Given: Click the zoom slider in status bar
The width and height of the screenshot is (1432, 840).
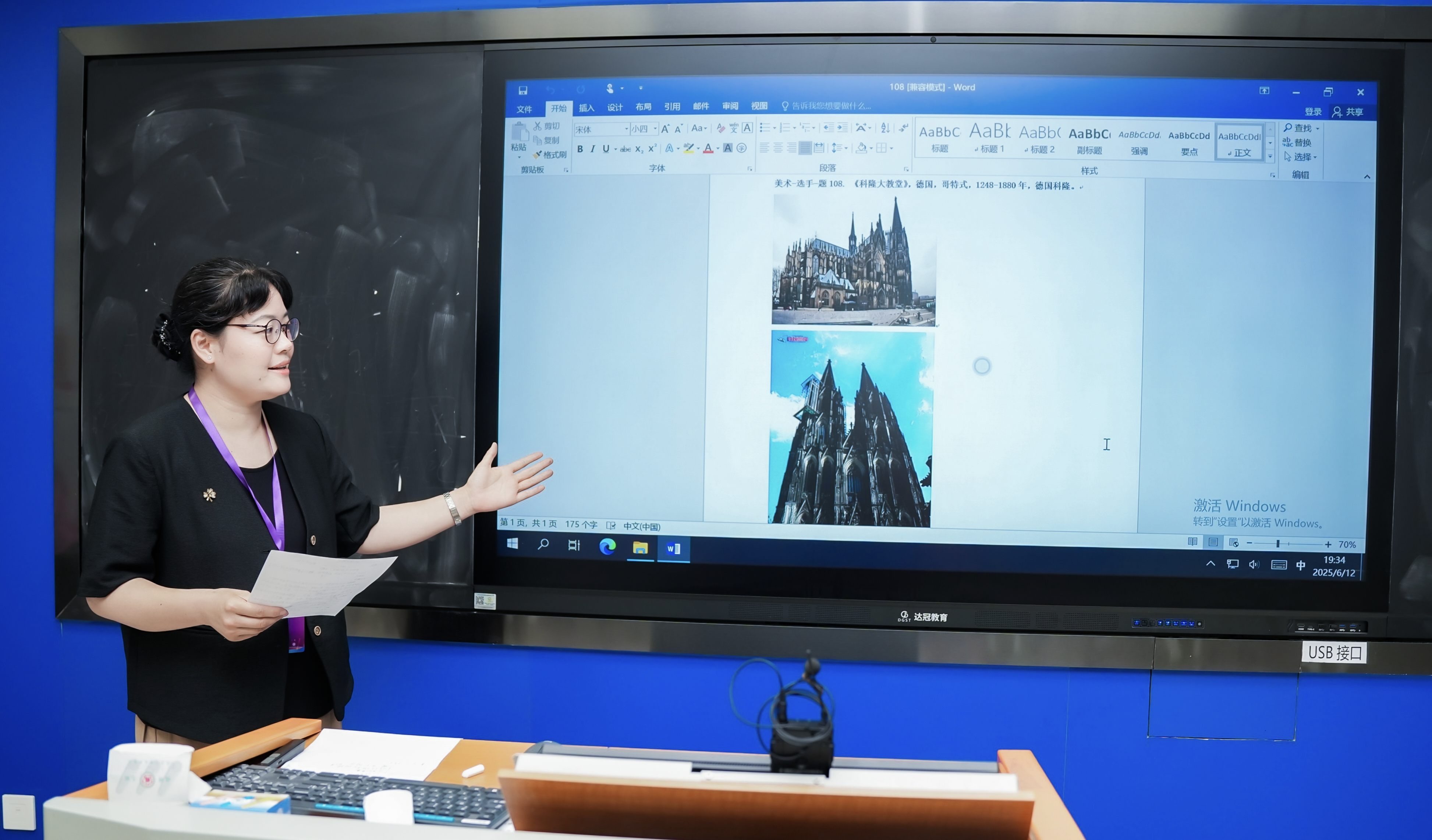Looking at the screenshot, I should click(1288, 544).
